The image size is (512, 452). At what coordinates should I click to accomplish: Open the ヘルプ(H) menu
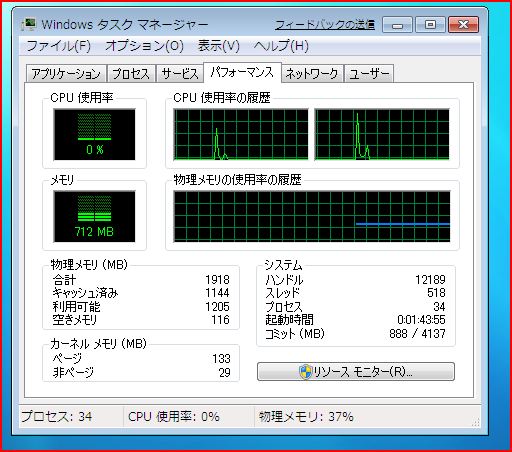pos(281,46)
